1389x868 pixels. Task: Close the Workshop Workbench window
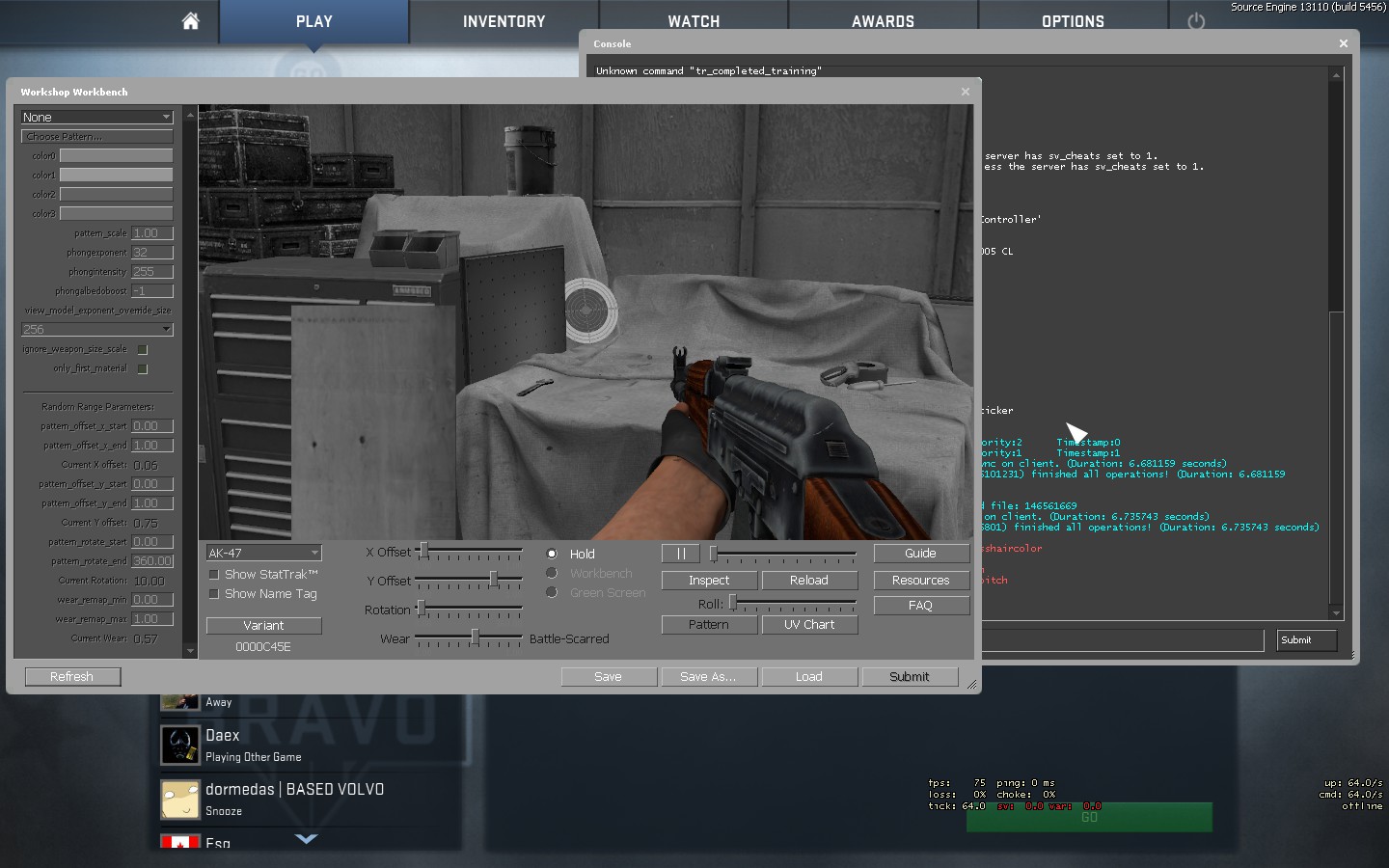click(966, 92)
